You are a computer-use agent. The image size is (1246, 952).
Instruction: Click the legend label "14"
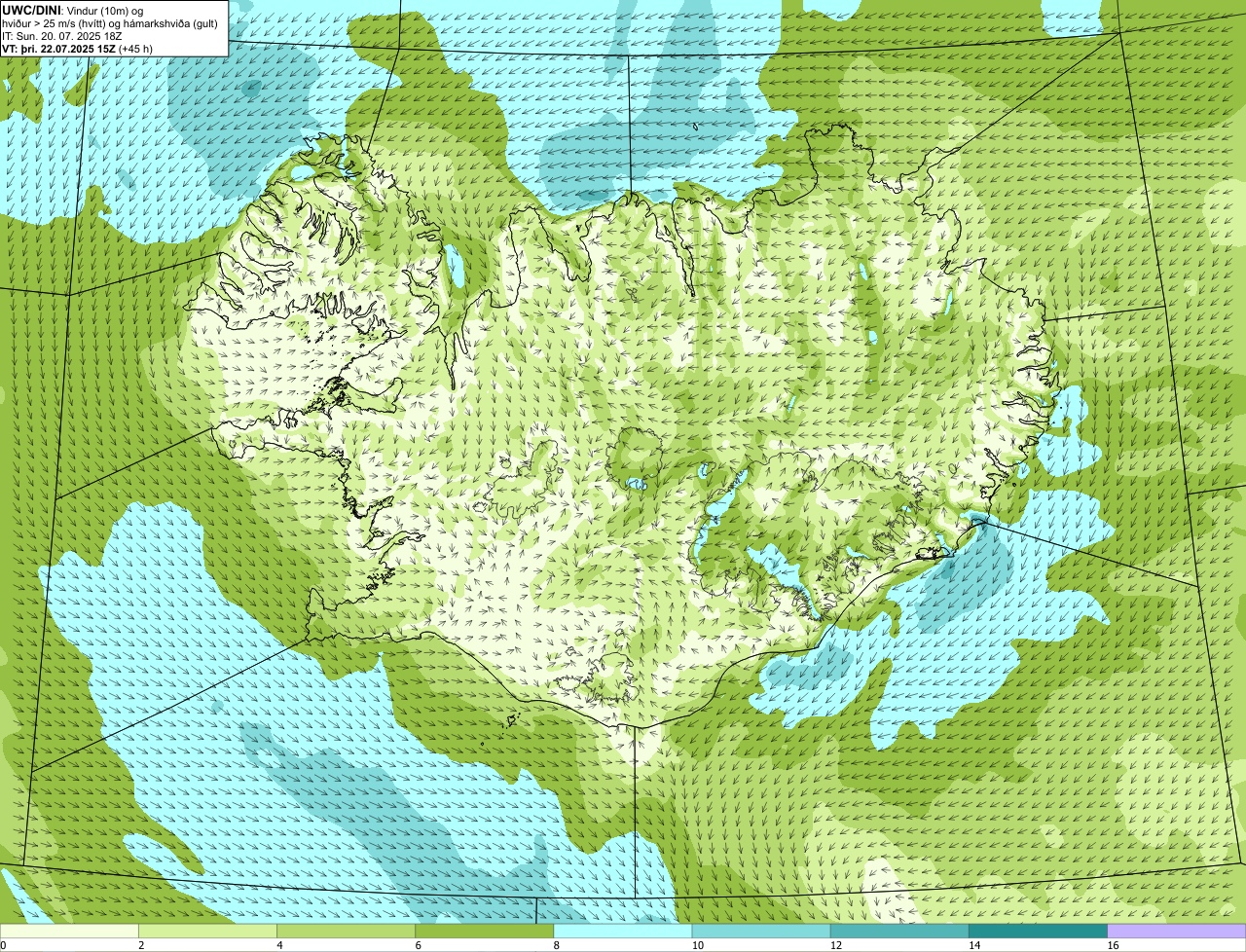pos(974,945)
